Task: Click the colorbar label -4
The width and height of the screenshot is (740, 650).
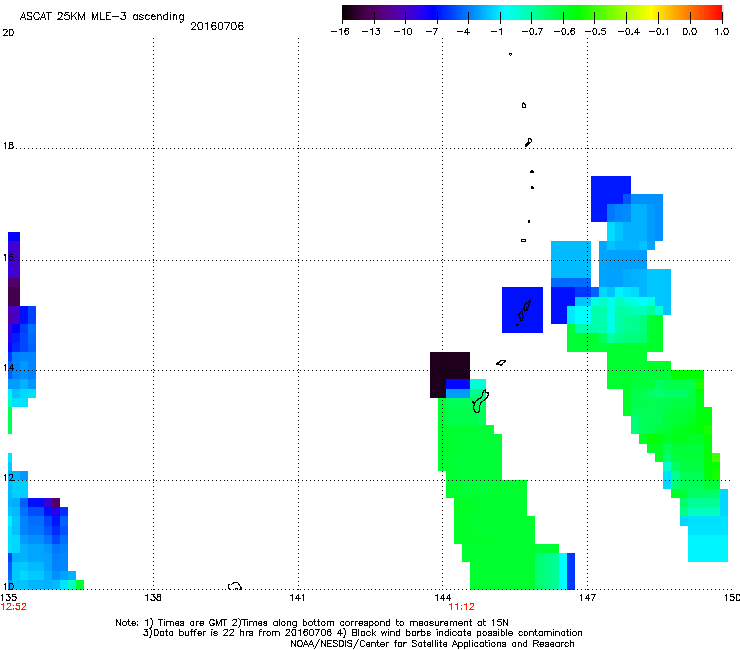Action: tap(463, 32)
